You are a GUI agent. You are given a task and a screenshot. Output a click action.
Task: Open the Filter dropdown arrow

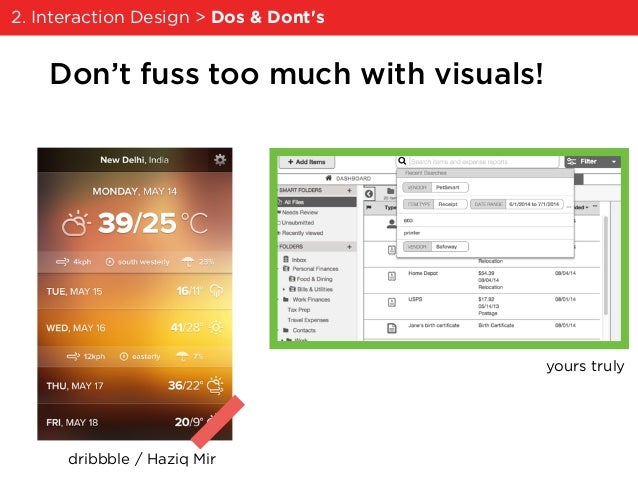(614, 162)
